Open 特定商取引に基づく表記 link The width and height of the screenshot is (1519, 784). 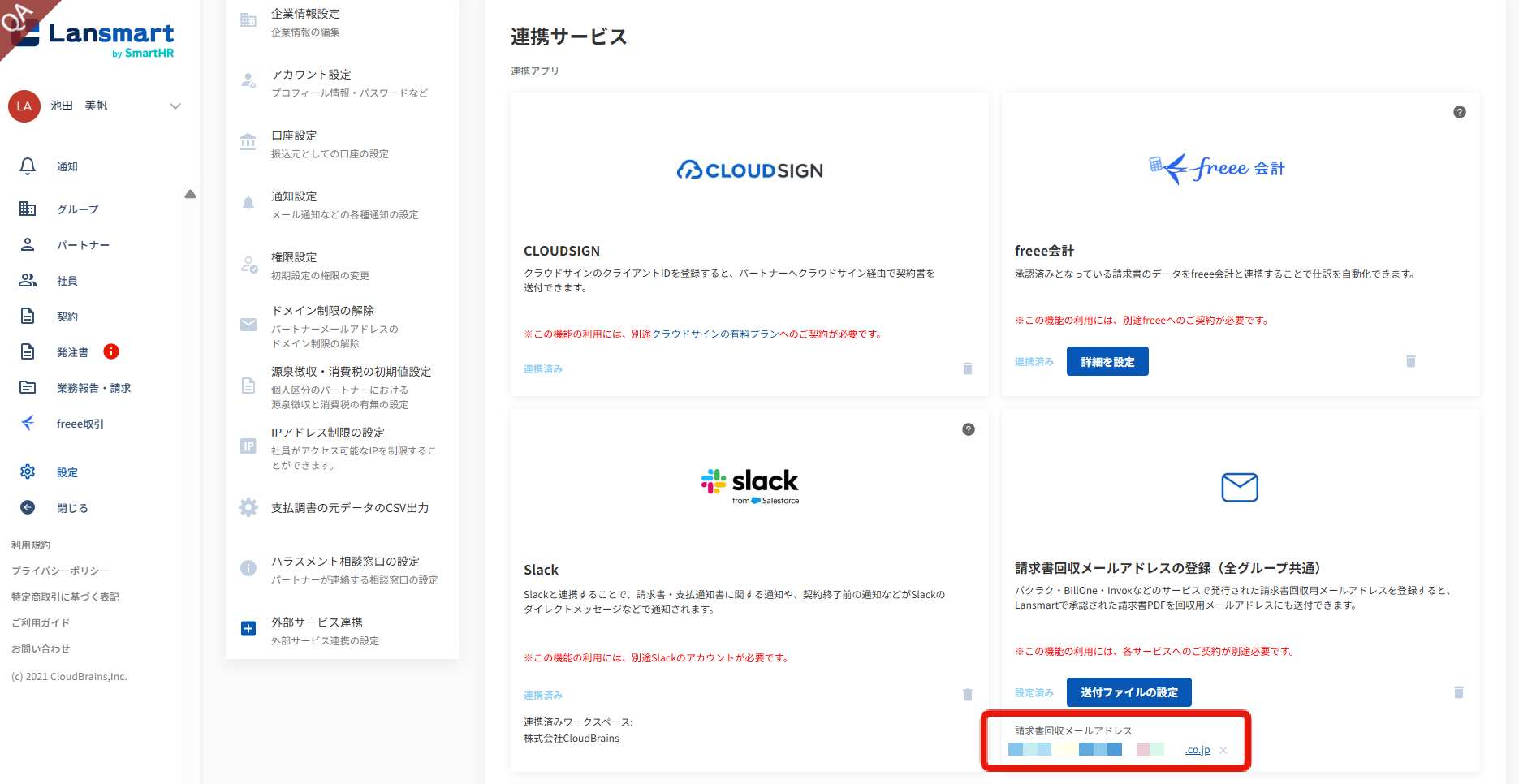65,597
